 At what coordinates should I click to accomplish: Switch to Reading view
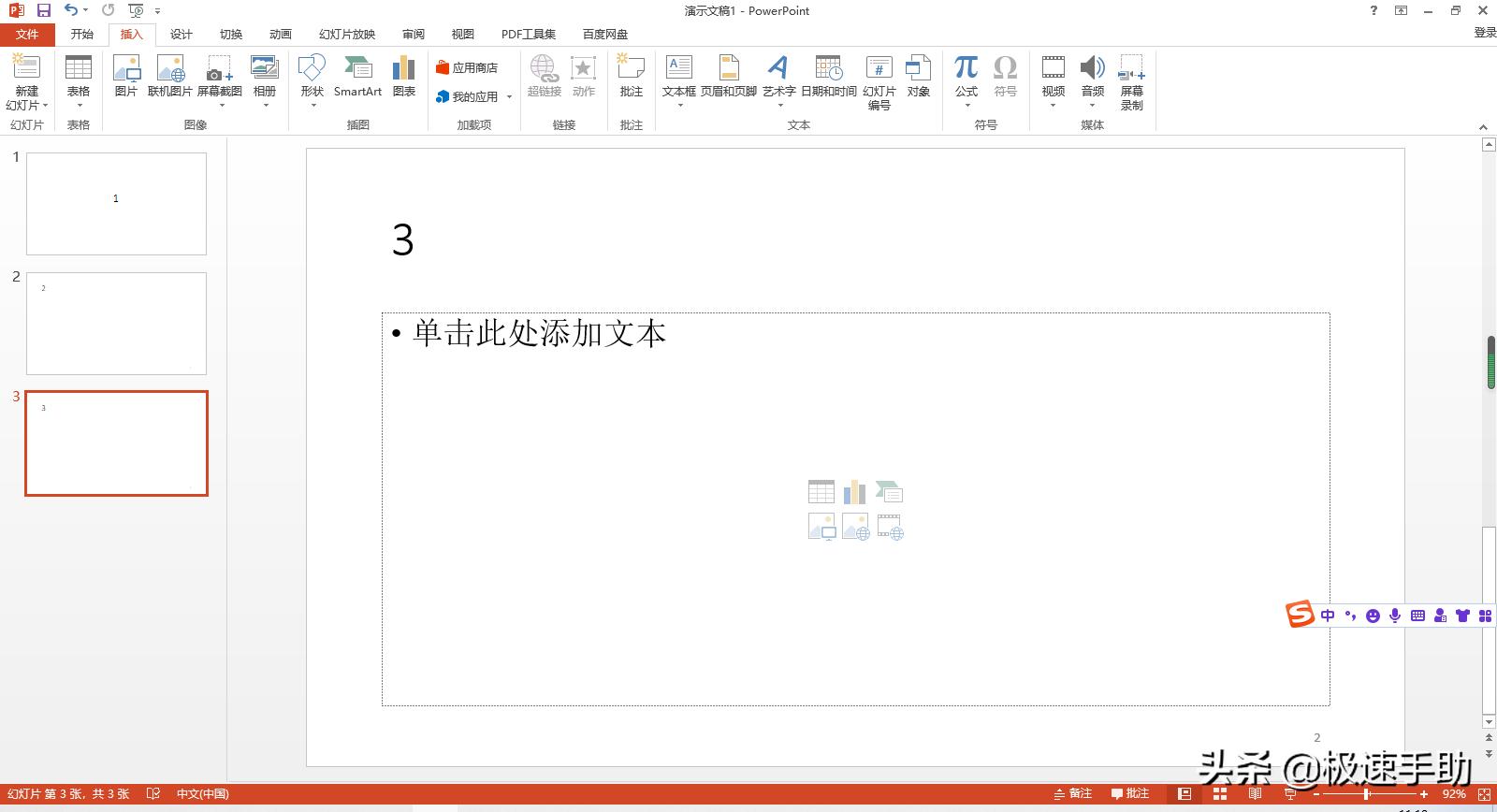[x=1255, y=793]
